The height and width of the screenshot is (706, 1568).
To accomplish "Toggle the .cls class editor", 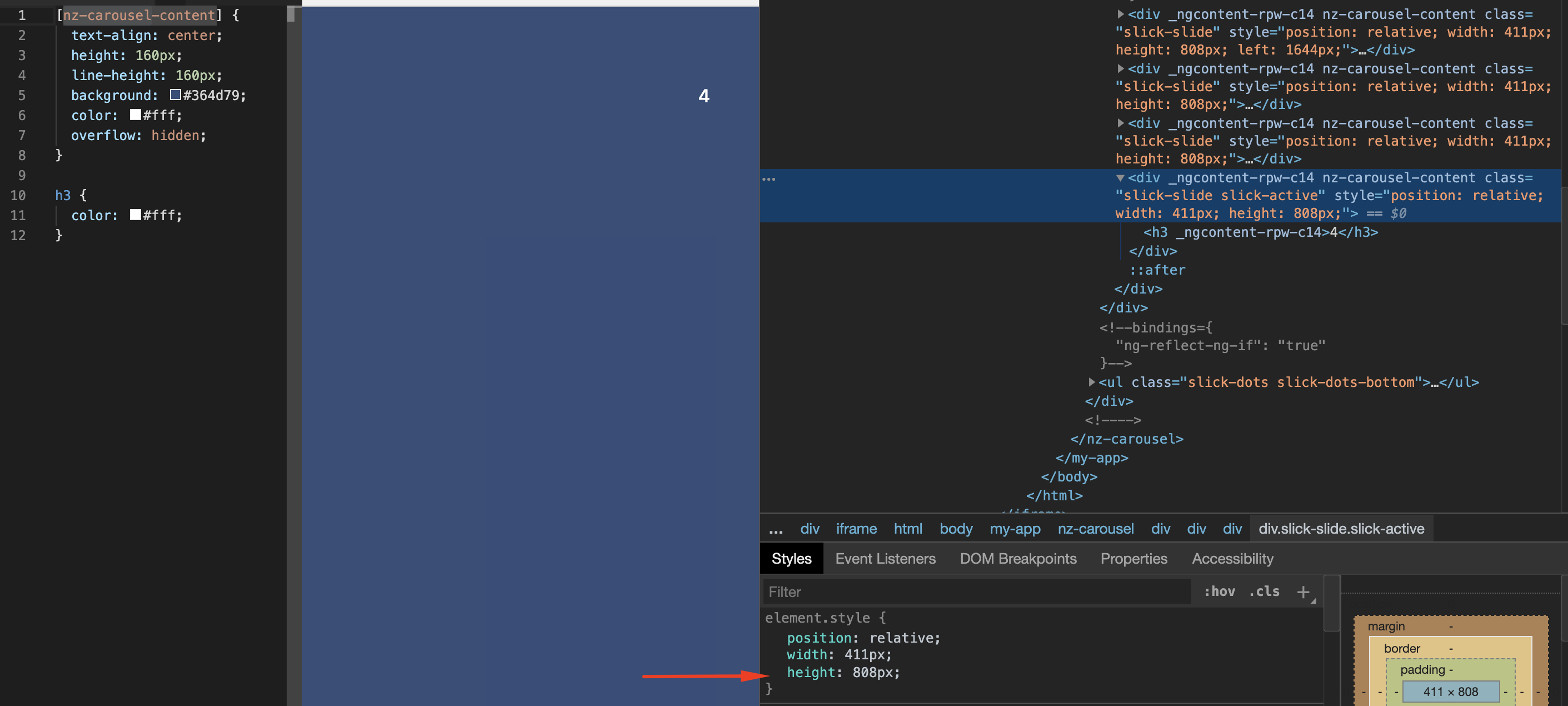I will [x=1264, y=591].
